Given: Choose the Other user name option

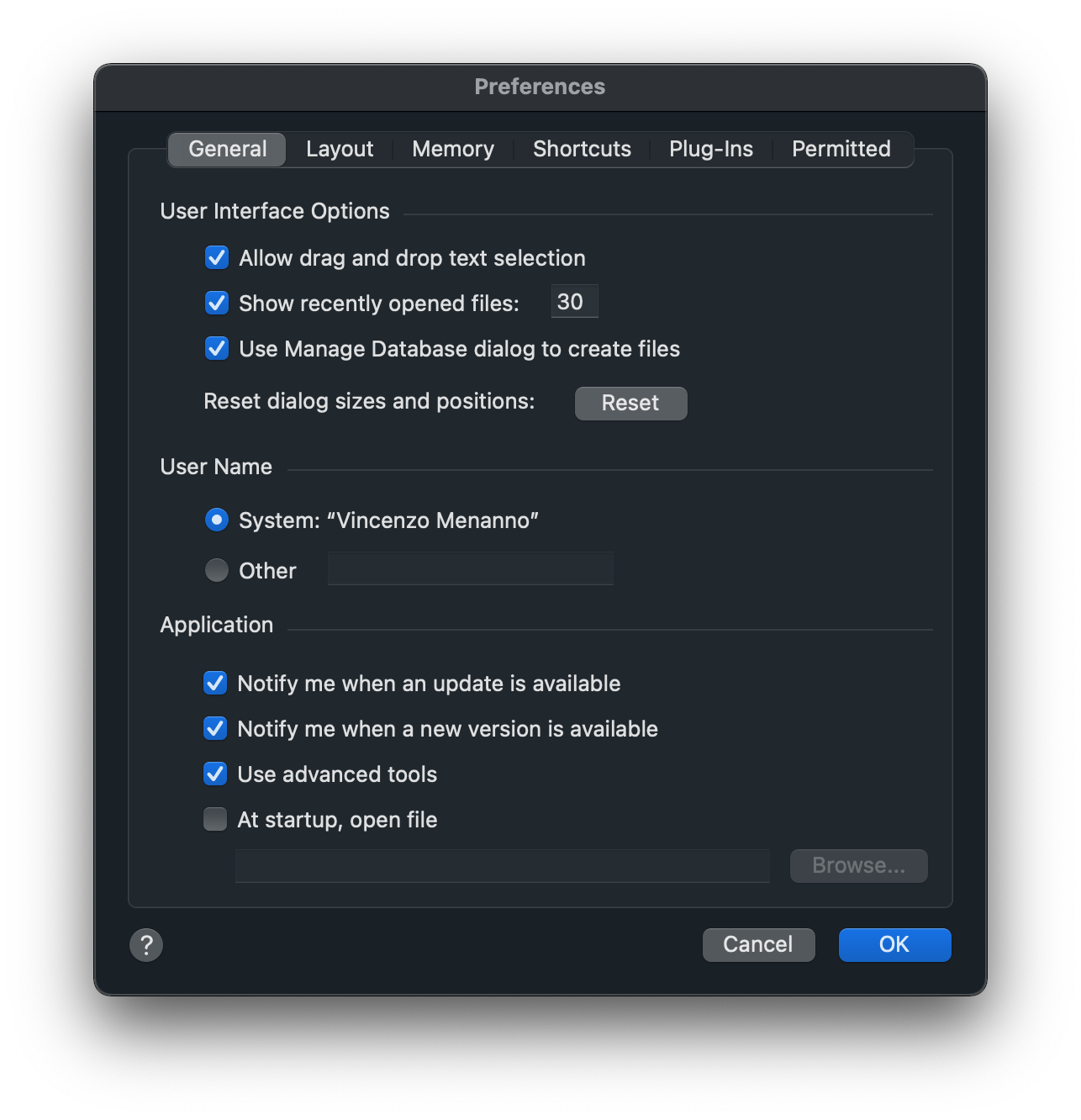Looking at the screenshot, I should [217, 571].
